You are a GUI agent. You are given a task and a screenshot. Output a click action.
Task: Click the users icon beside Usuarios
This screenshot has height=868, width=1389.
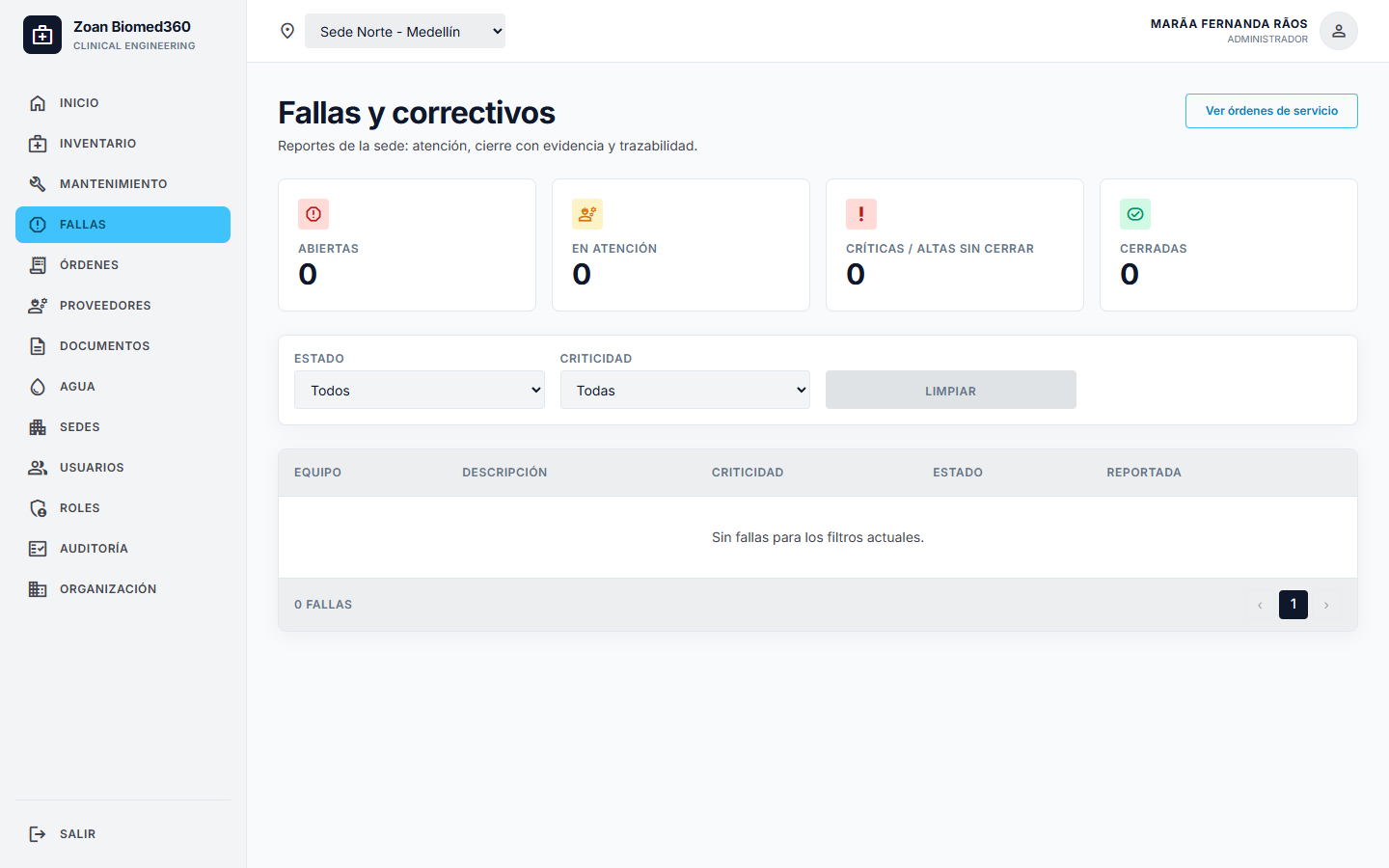coord(38,468)
